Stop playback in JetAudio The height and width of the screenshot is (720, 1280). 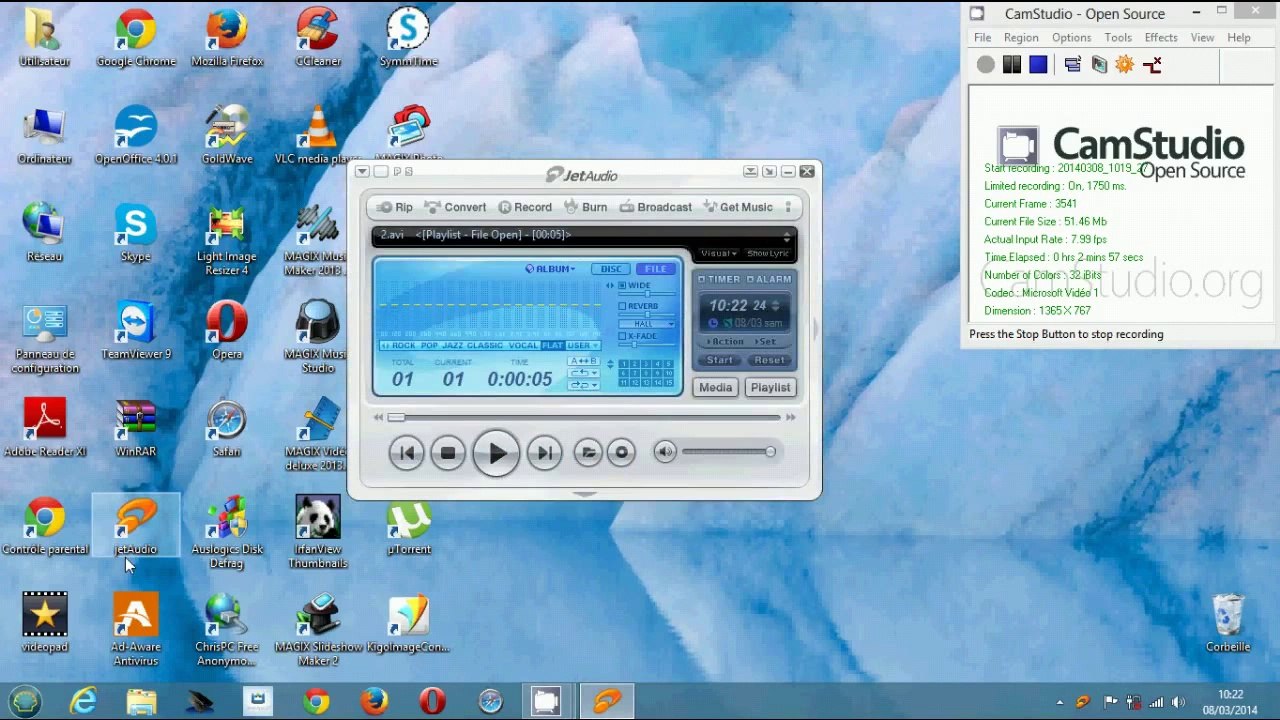click(448, 453)
